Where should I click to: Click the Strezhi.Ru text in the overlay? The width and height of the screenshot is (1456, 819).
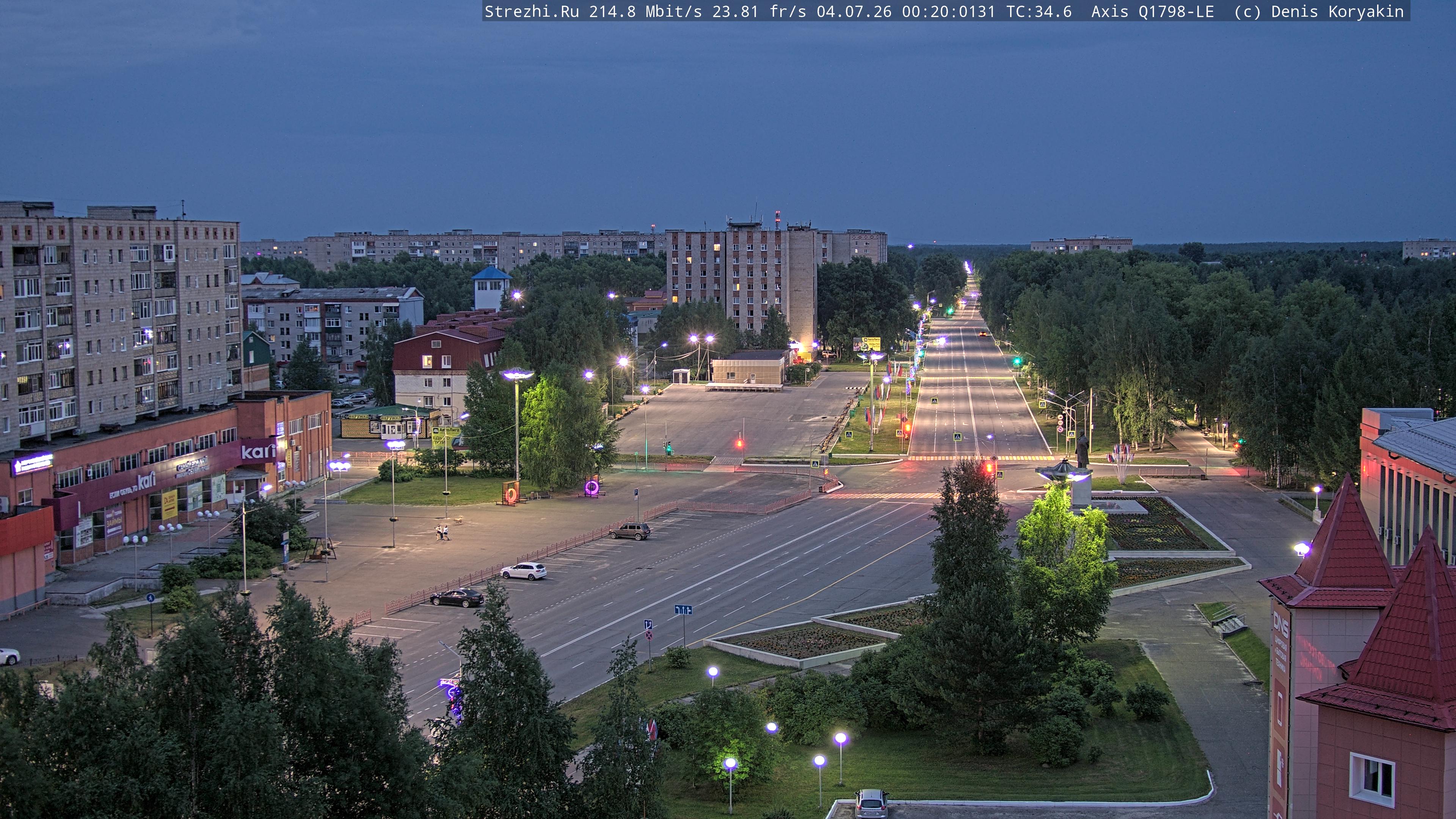click(531, 12)
